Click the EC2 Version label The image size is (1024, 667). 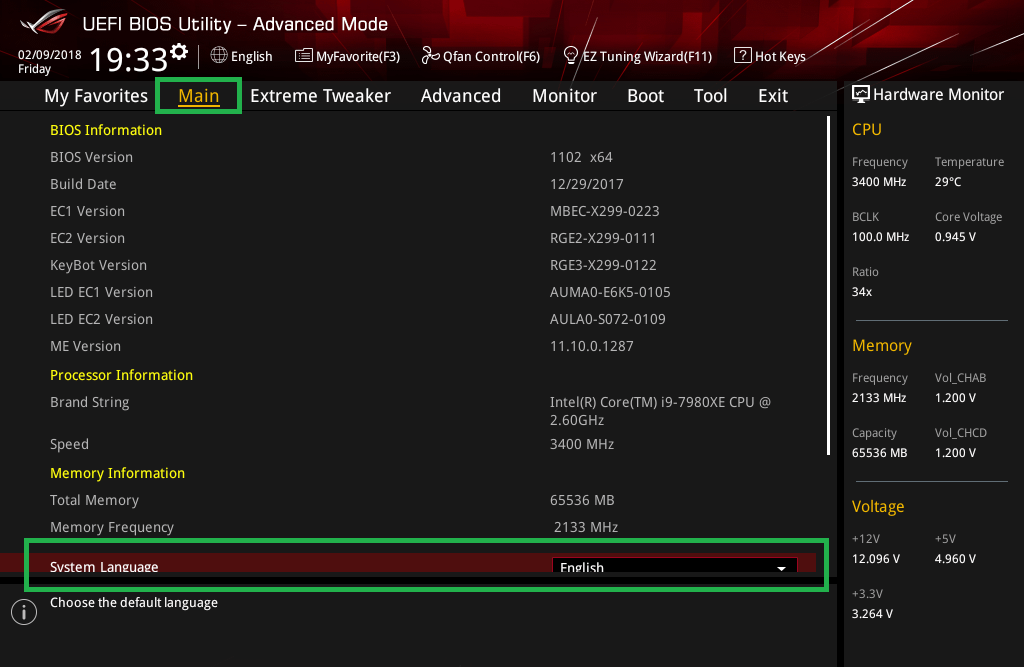pos(88,238)
